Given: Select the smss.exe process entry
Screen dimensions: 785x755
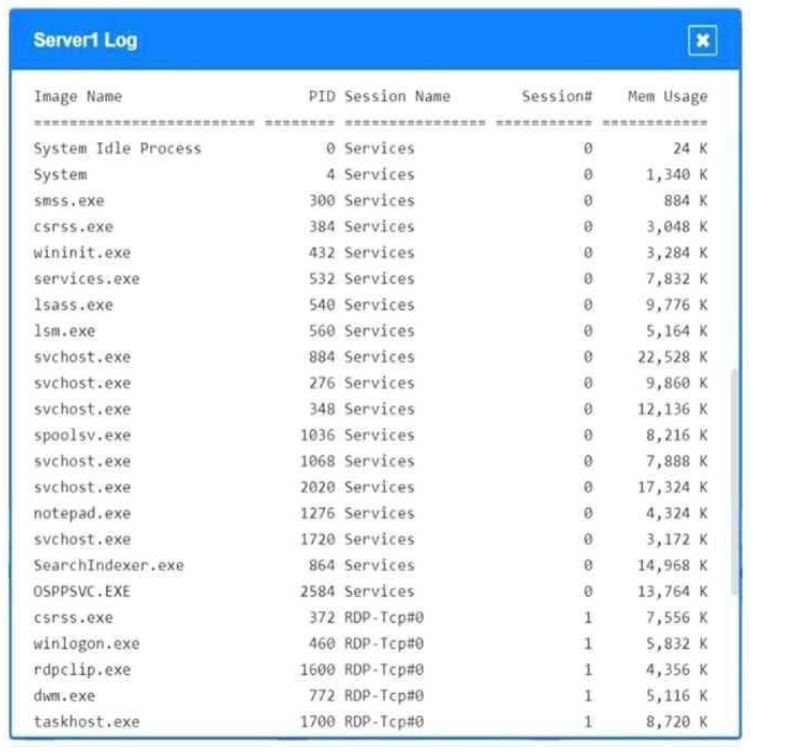Looking at the screenshot, I should (x=68, y=200).
